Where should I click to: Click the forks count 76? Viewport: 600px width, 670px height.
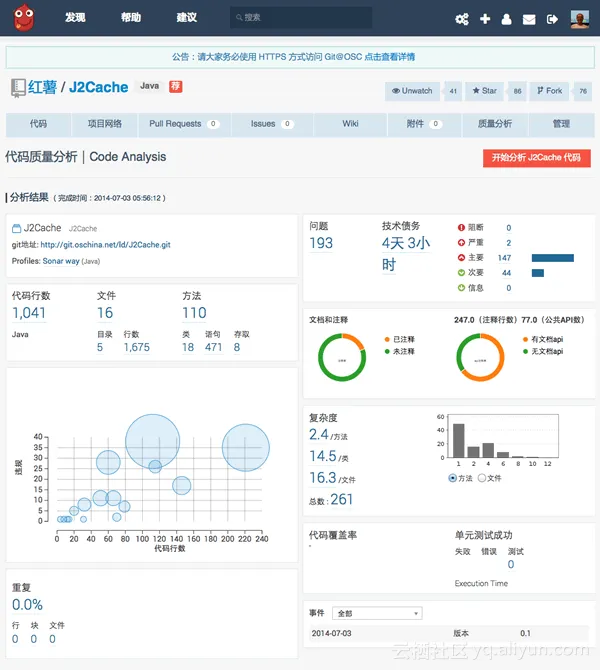coord(583,91)
